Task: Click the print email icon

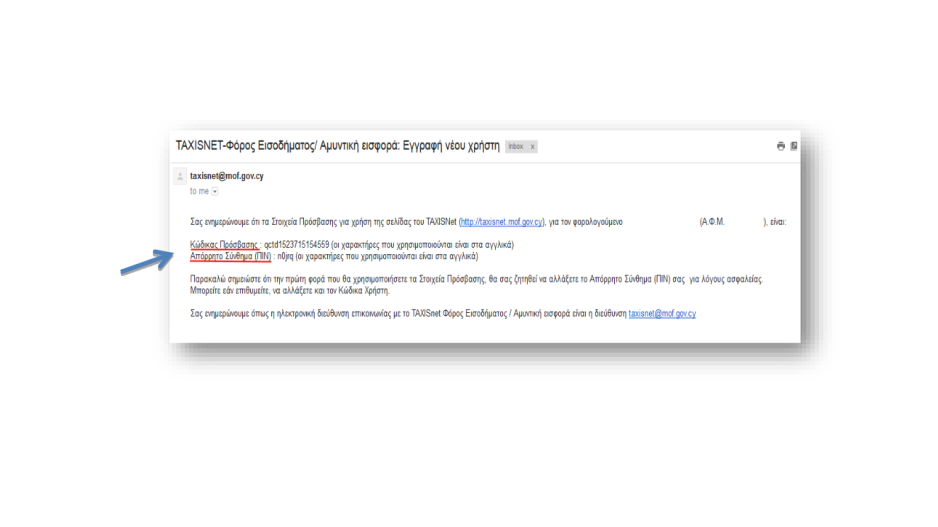Action: coord(780,146)
